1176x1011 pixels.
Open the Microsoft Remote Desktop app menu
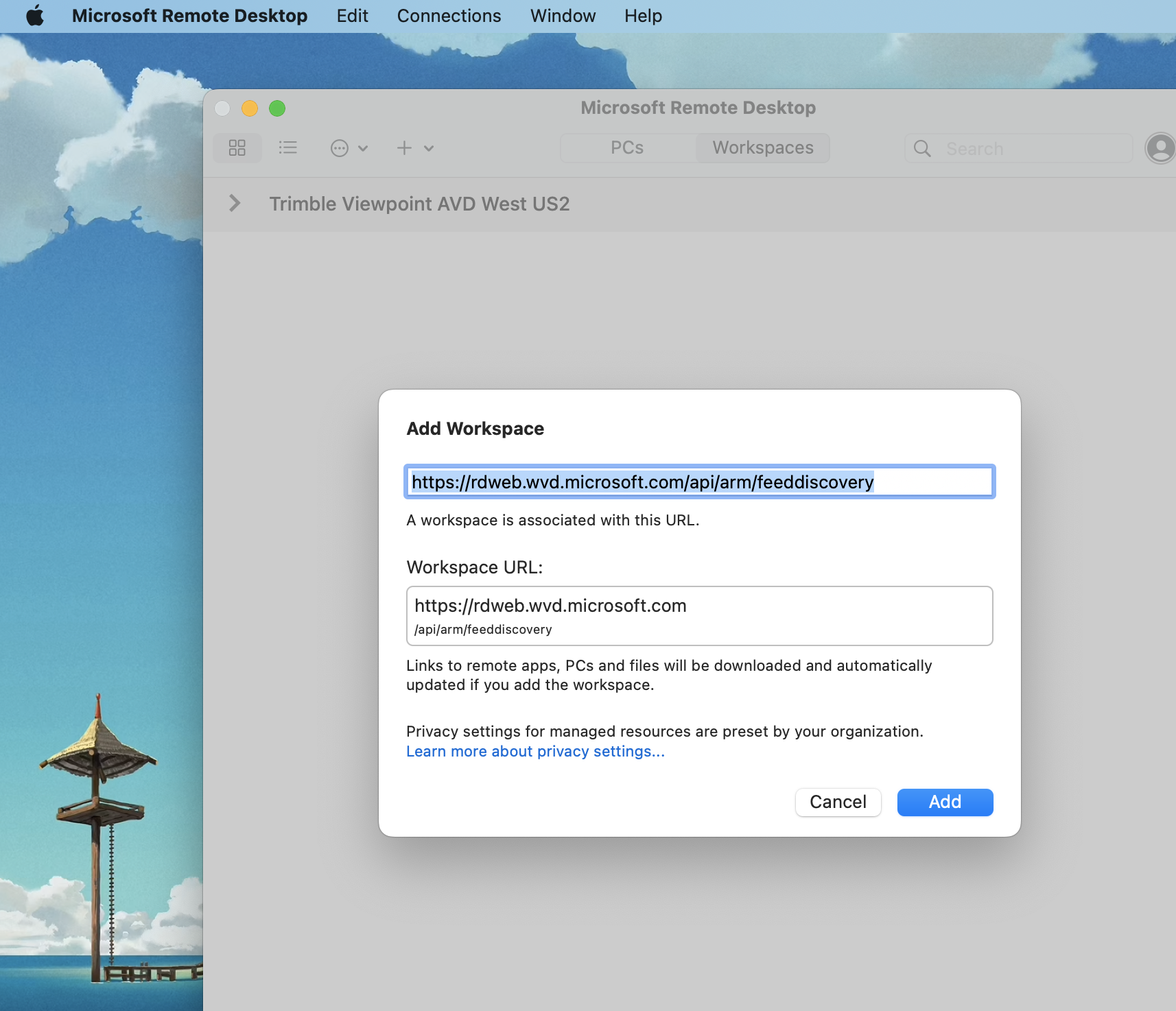(189, 16)
